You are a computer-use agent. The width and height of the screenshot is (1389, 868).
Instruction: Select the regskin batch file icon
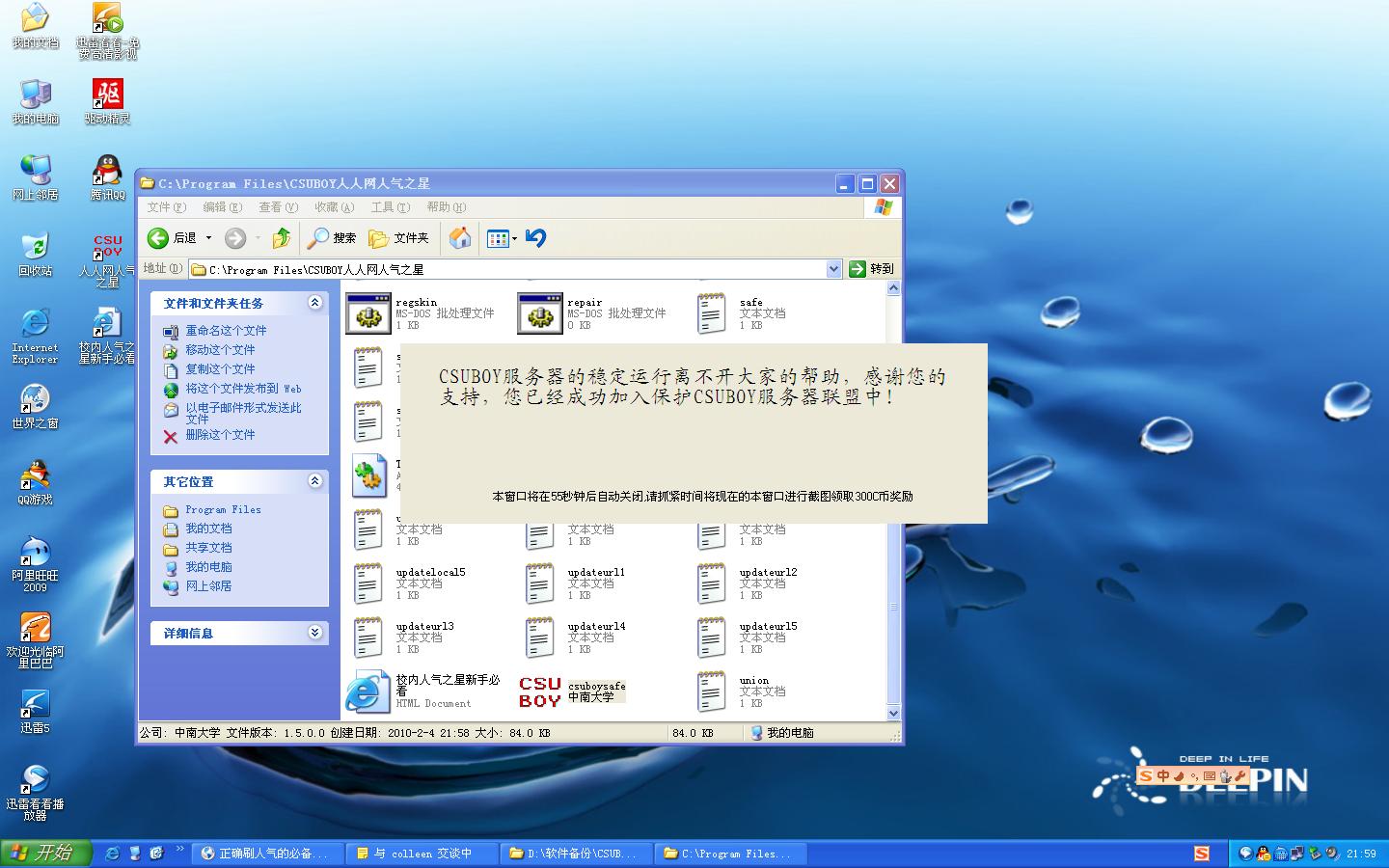(x=368, y=314)
